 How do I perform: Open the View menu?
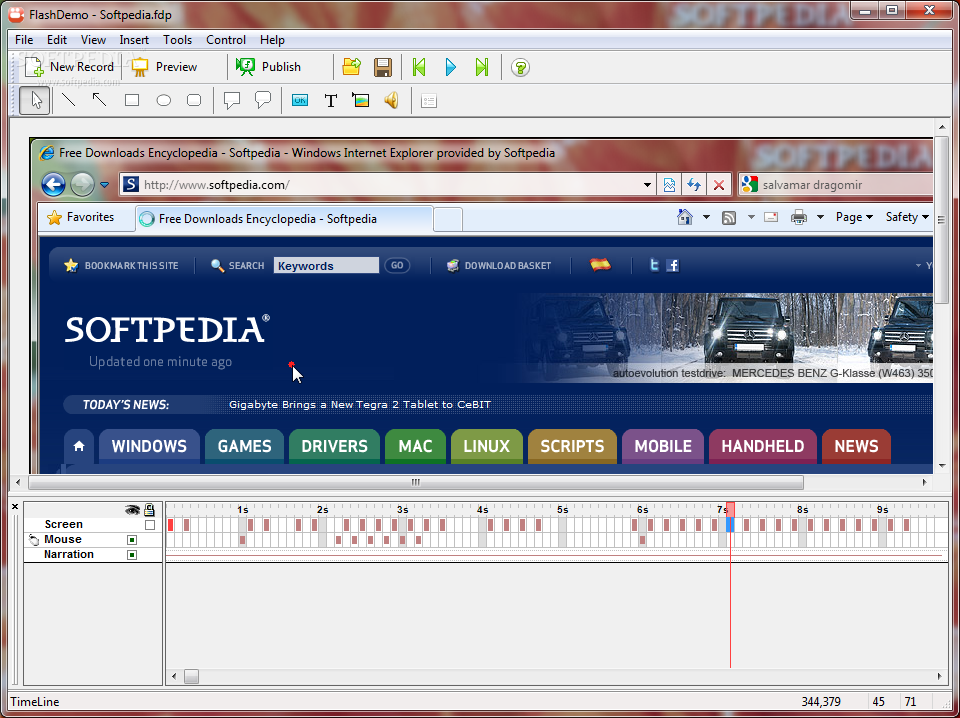(x=93, y=40)
